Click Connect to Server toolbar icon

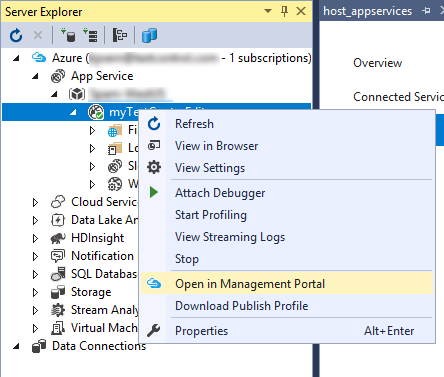(x=90, y=35)
